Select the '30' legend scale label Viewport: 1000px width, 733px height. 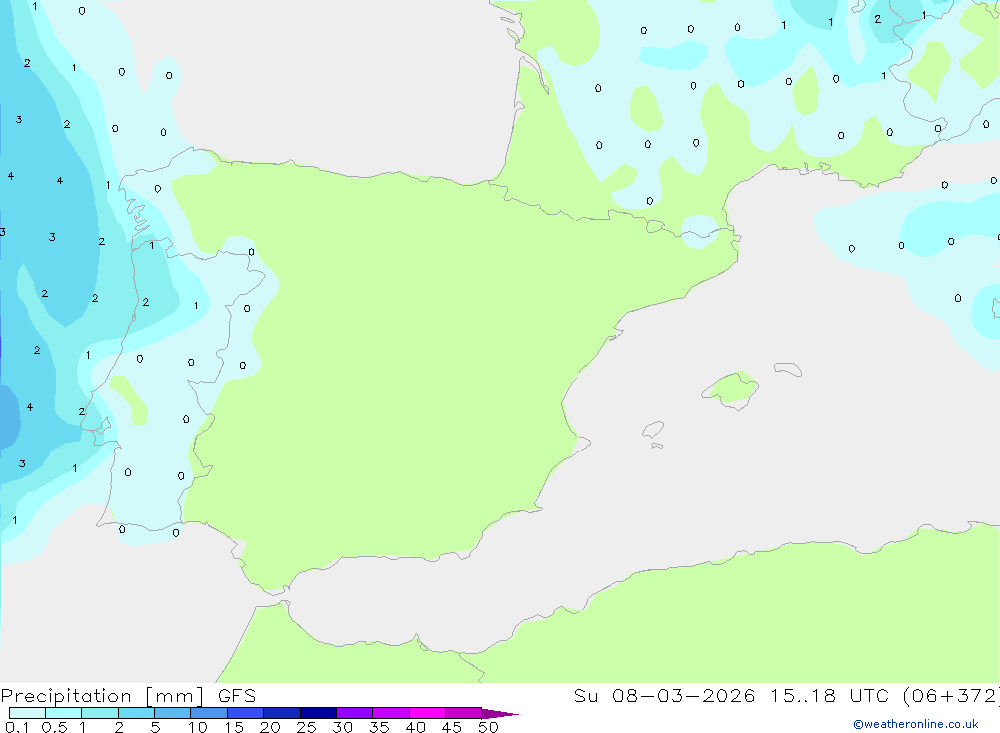point(342,727)
